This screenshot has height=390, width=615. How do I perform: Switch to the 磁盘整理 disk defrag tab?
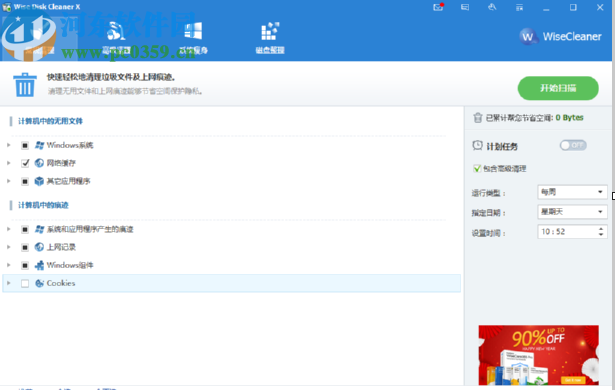tap(270, 38)
